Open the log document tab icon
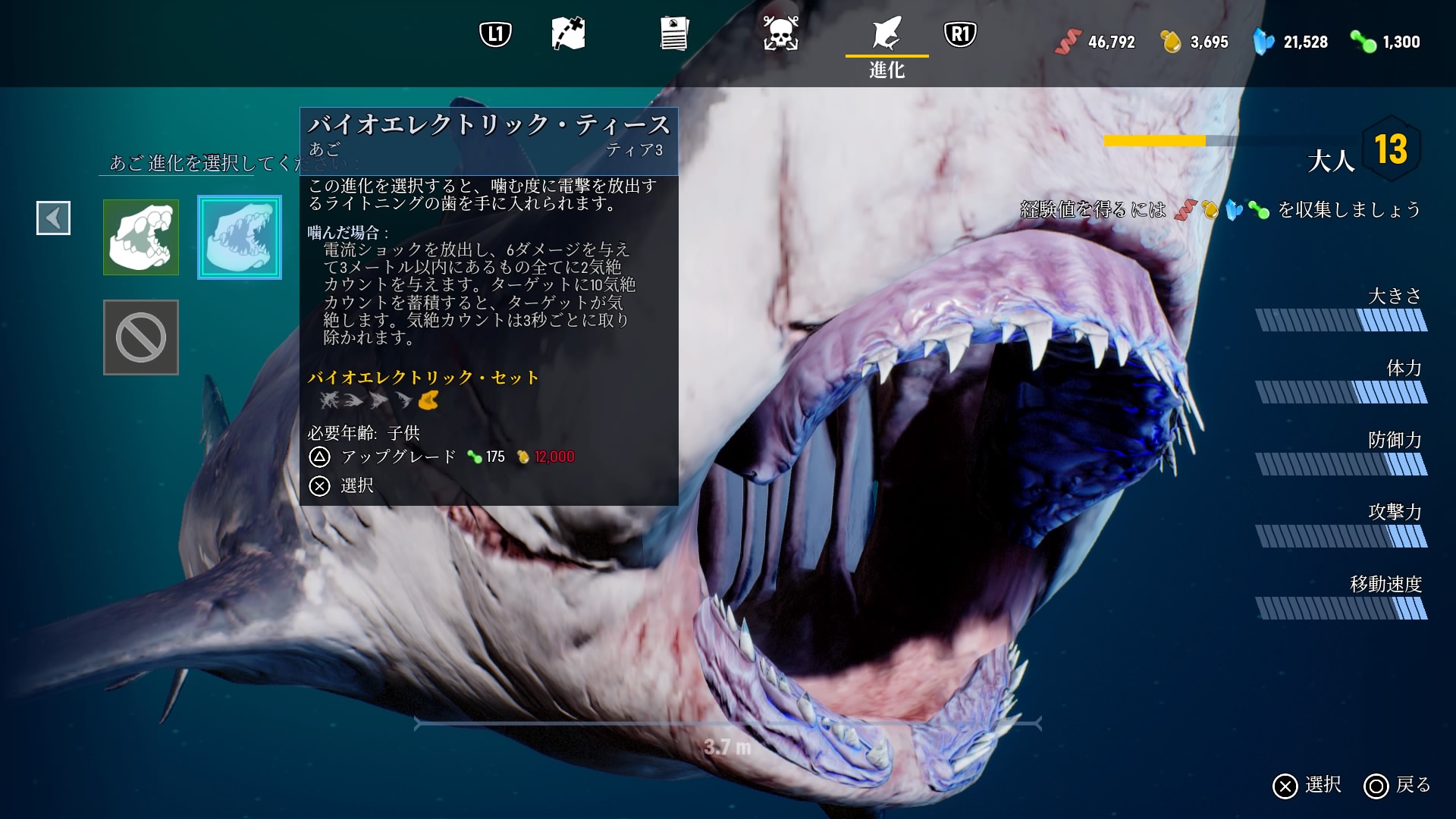Viewport: 1456px width, 819px height. [x=673, y=34]
